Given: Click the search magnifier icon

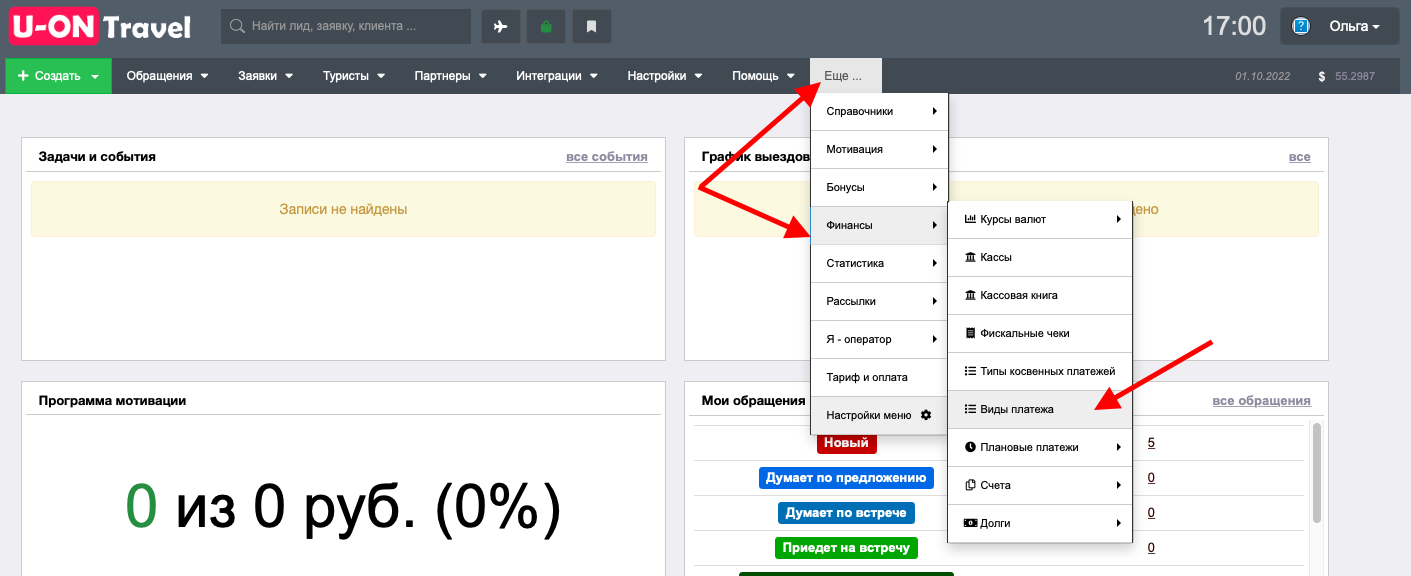Looking at the screenshot, I should point(237,27).
